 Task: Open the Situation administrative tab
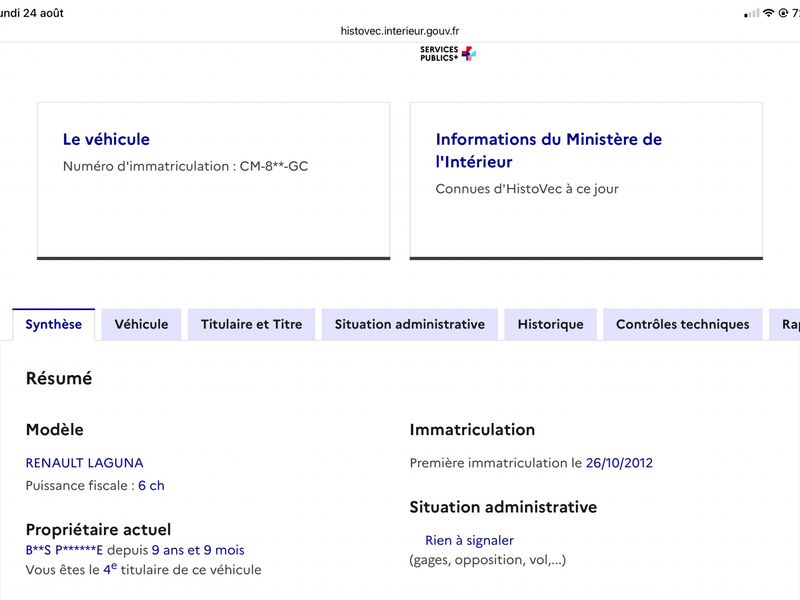(x=410, y=324)
